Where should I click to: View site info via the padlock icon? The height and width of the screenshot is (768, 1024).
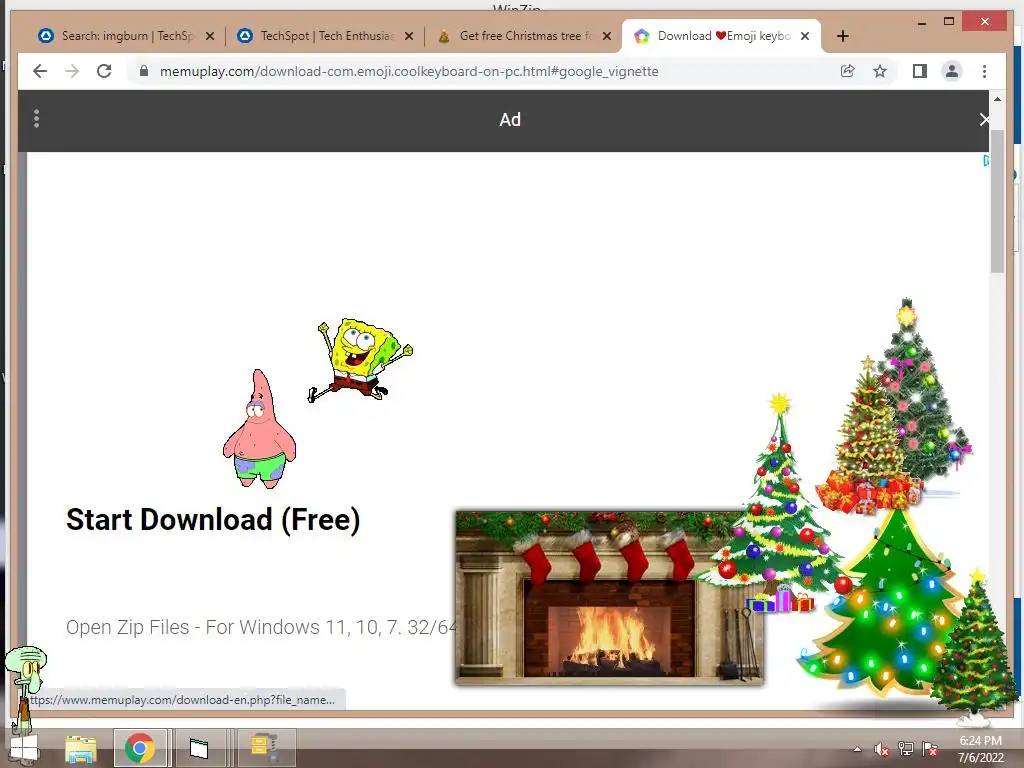(144, 71)
